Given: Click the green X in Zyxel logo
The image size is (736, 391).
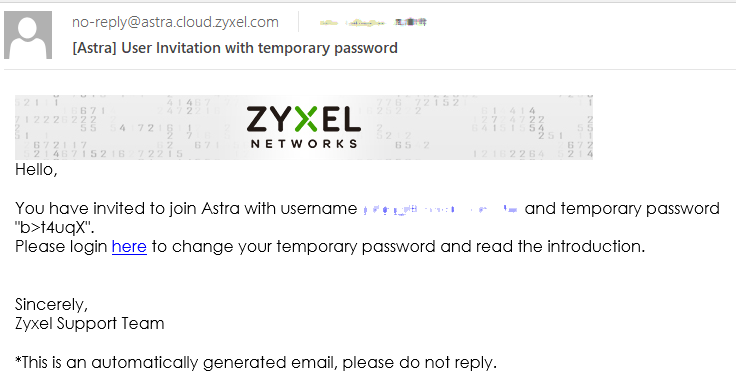Looking at the screenshot, I should pos(306,118).
